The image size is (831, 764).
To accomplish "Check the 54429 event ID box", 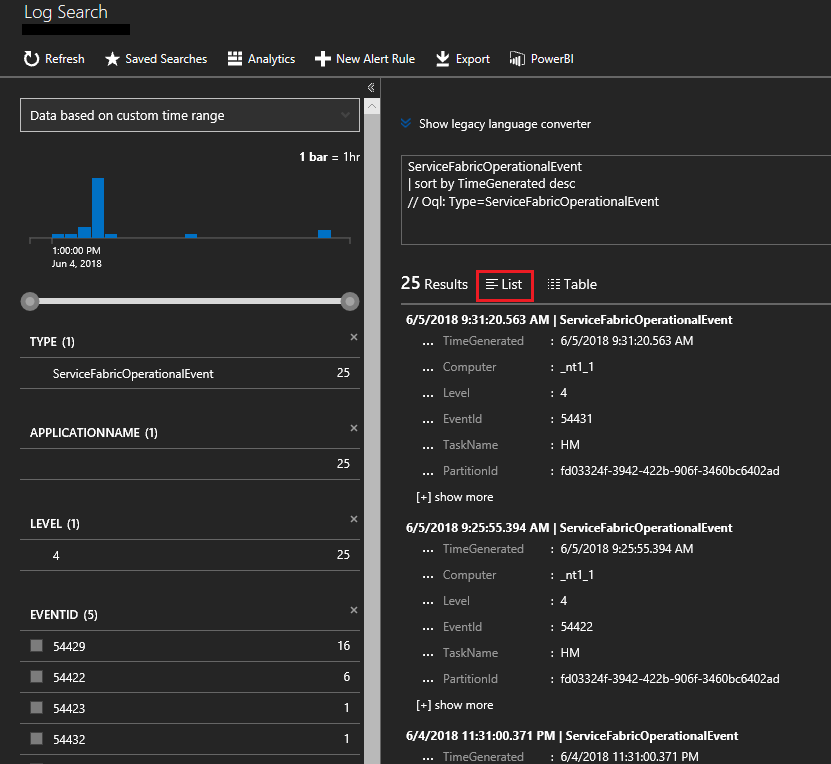I will point(37,646).
